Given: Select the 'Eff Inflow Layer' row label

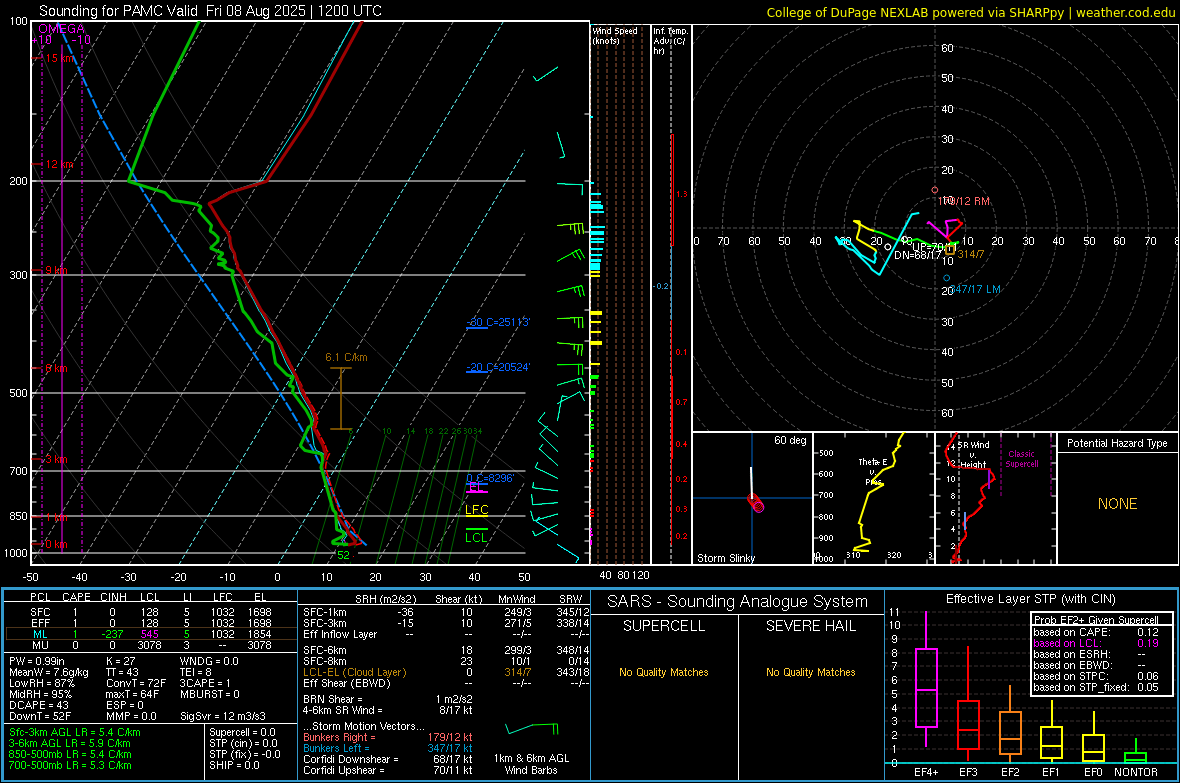Looking at the screenshot, I should (x=340, y=635).
